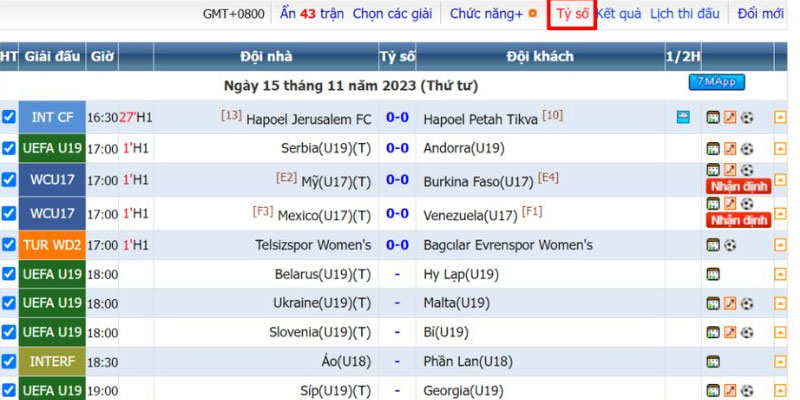Screen dimensions: 800x400
Task: Switch to the Kết quả tab
Action: [x=618, y=14]
